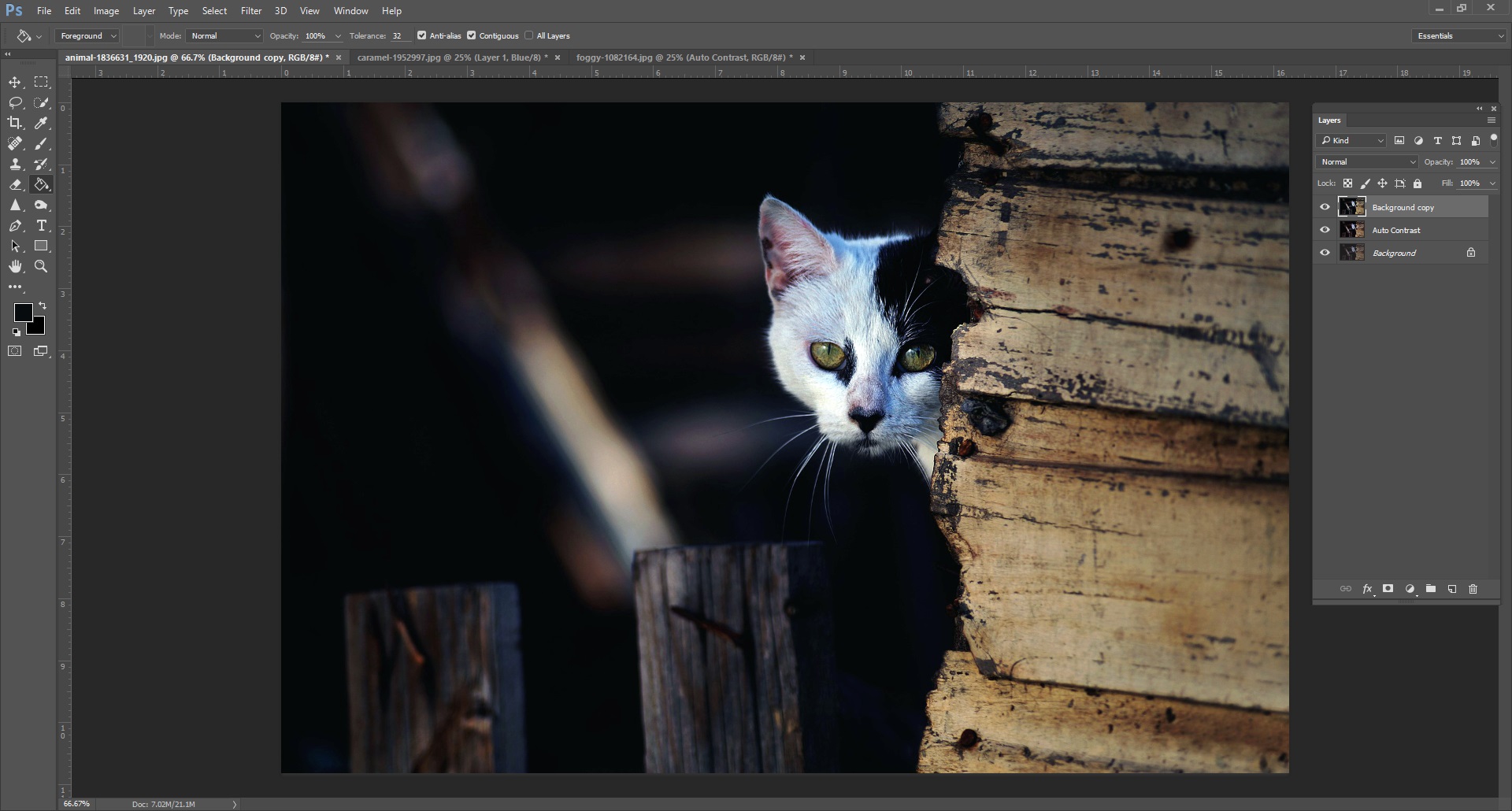Add a layer mask from Layers panel
Viewport: 1512px width, 811px height.
(1388, 589)
